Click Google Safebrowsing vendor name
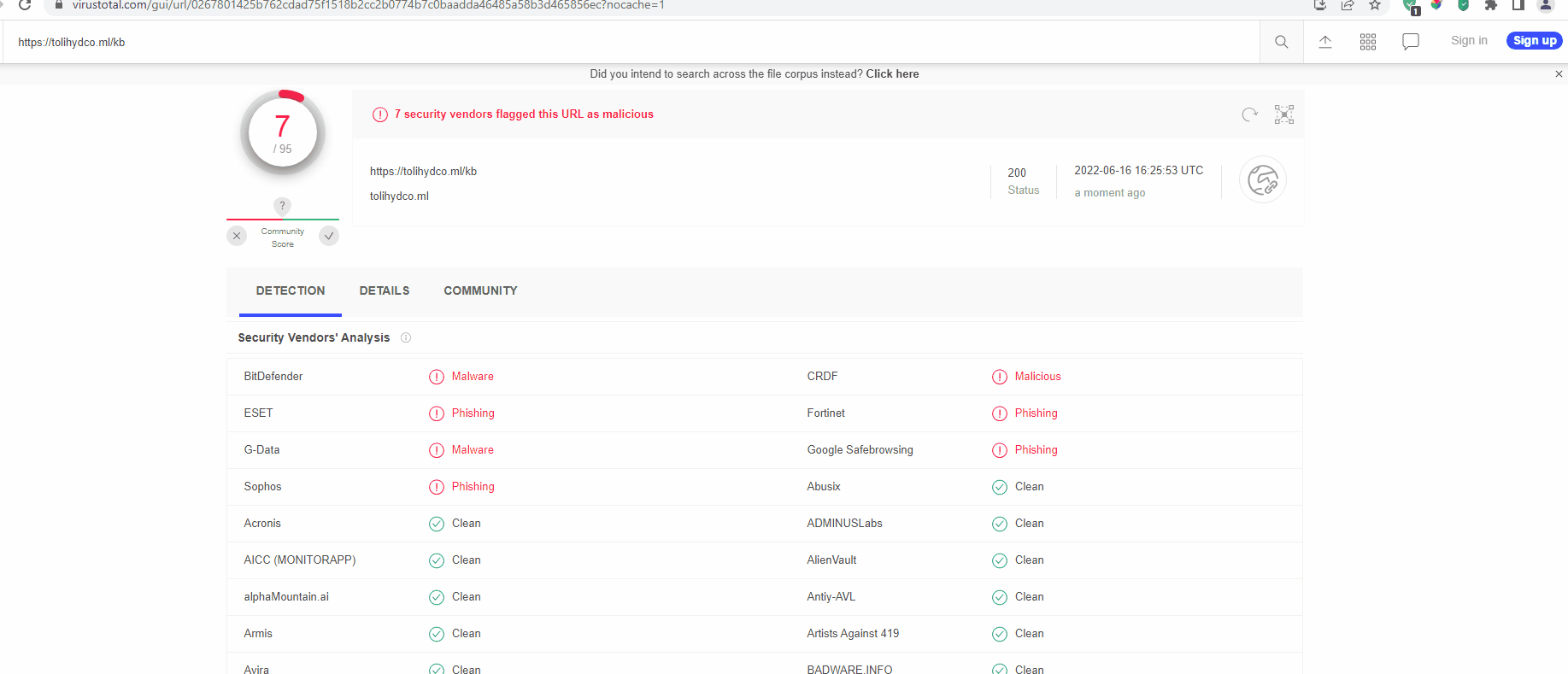This screenshot has width=1568, height=674. click(860, 450)
